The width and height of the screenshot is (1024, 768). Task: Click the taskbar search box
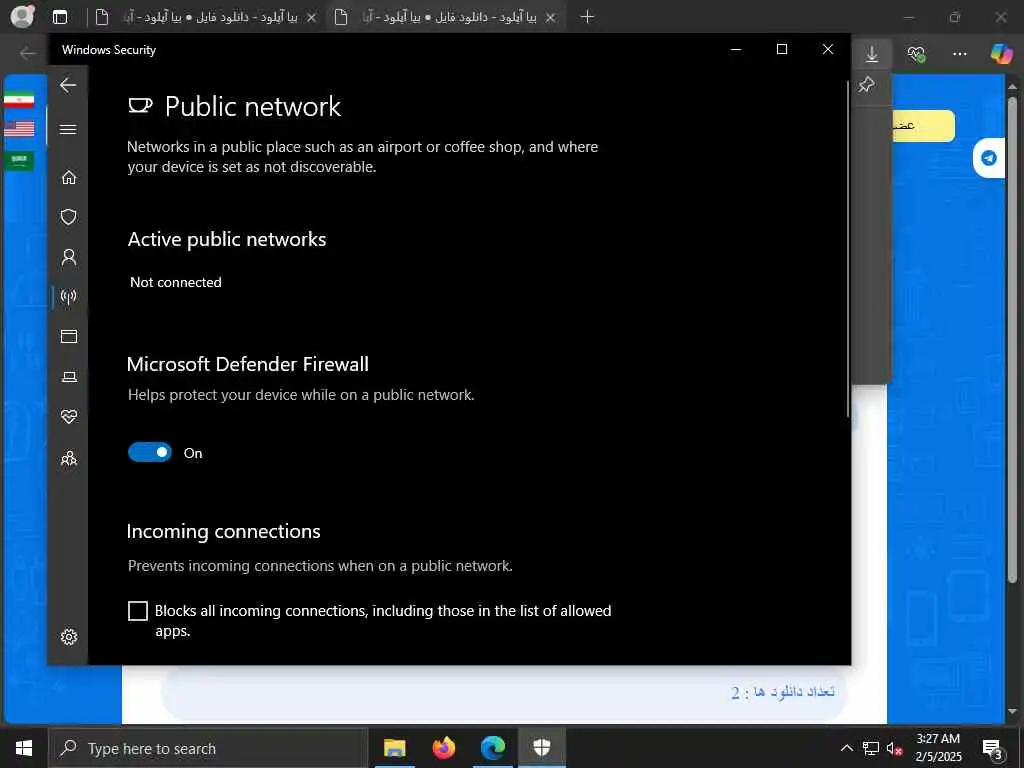click(208, 748)
